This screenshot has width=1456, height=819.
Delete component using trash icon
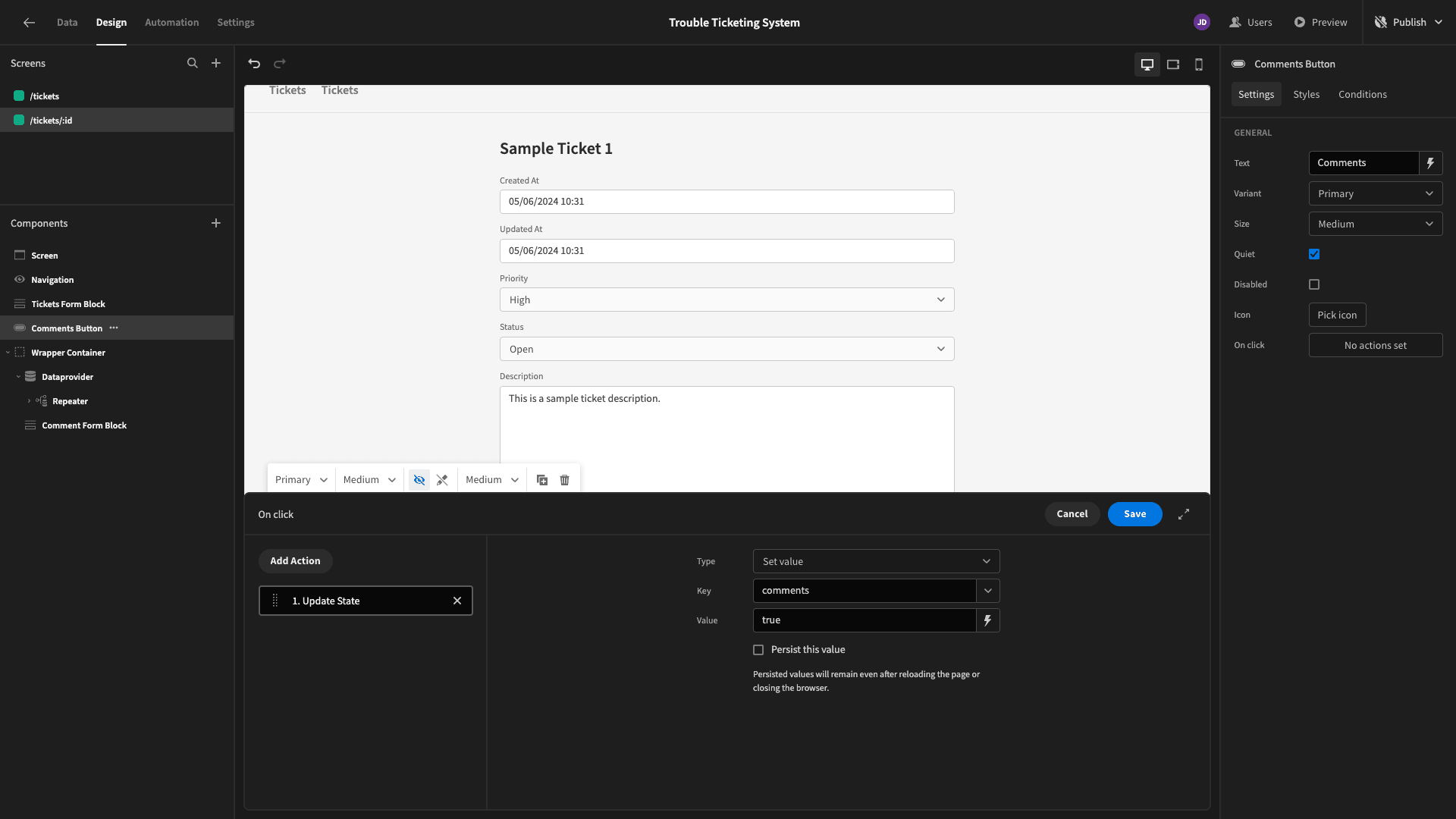[564, 480]
